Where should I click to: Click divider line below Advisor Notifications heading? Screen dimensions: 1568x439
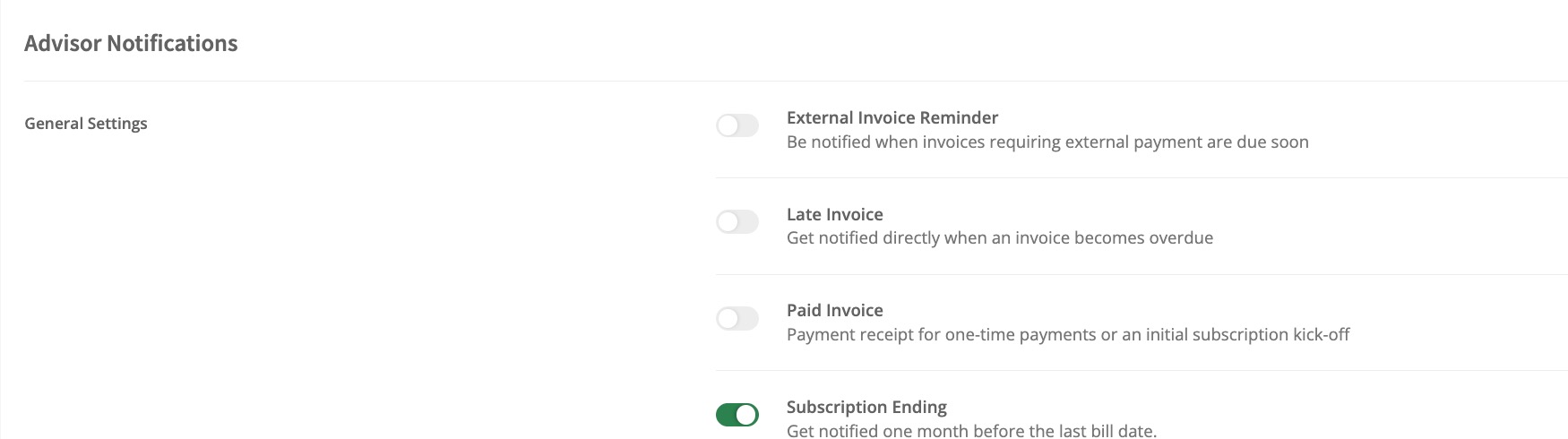coord(796,81)
